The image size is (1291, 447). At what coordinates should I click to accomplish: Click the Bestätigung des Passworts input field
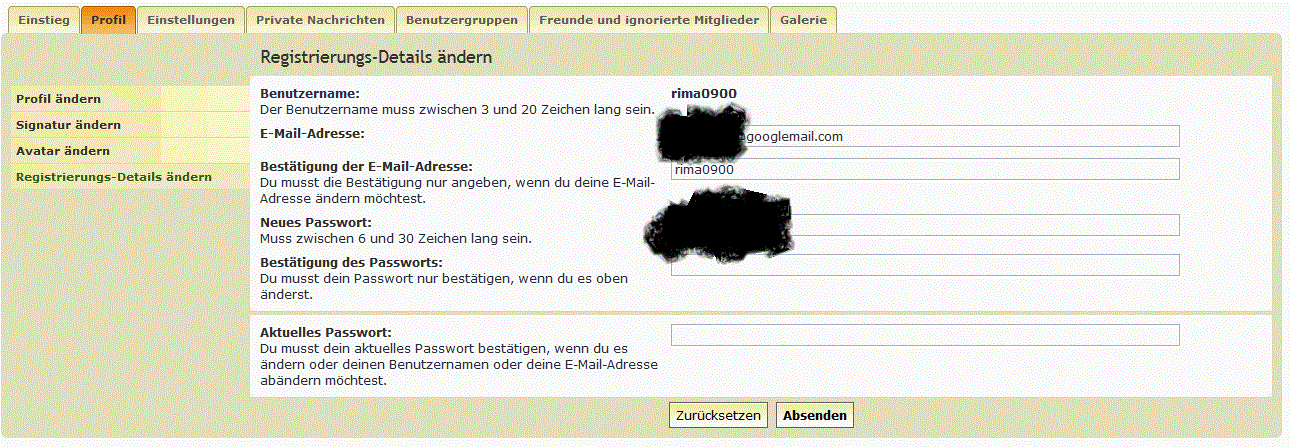[x=925, y=265]
